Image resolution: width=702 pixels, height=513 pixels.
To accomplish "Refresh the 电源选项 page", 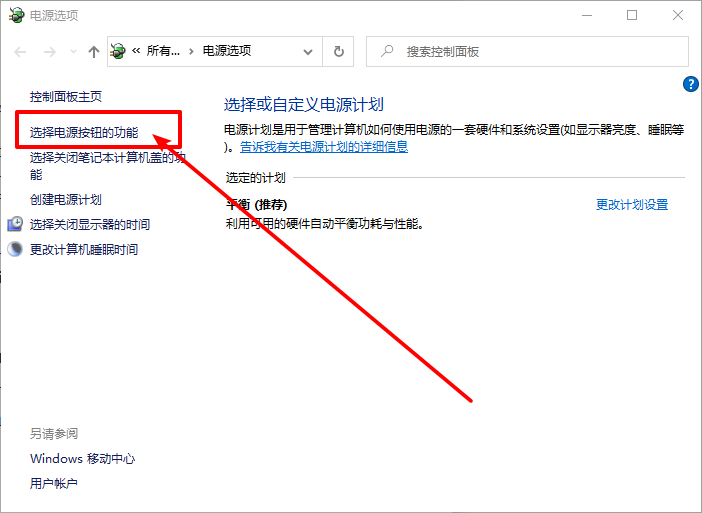I will point(339,51).
